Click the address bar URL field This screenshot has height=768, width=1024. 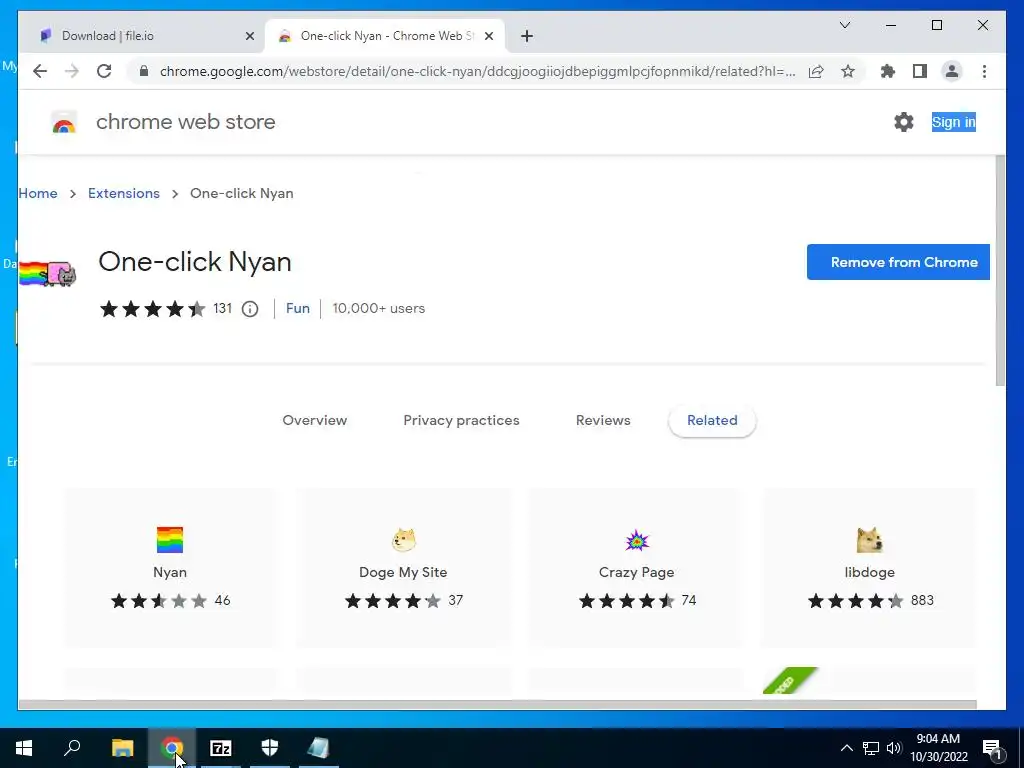click(x=477, y=71)
